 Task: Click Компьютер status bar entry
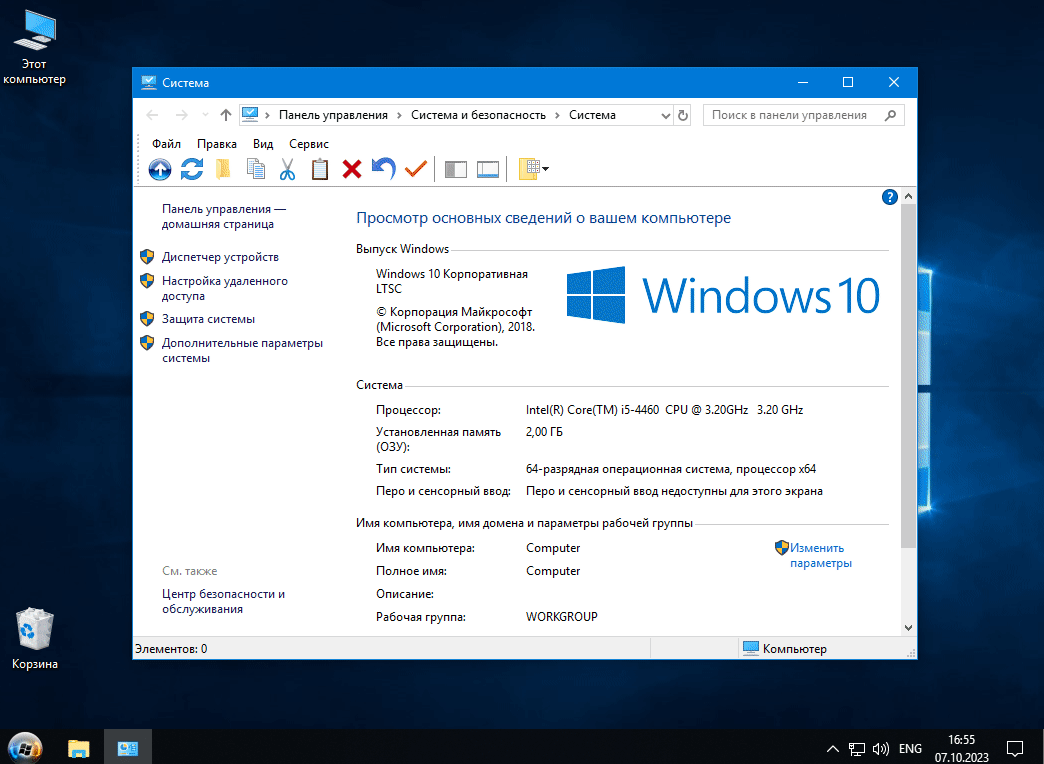click(785, 649)
